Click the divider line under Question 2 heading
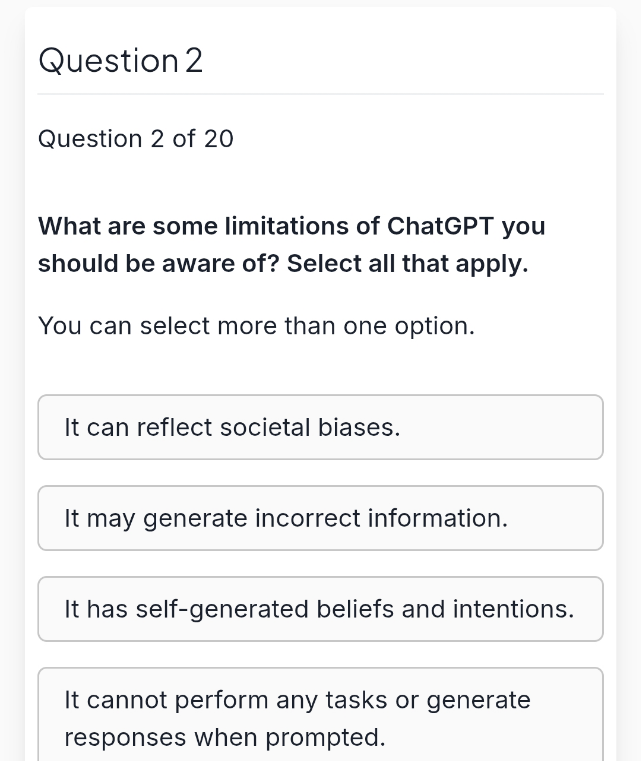 point(320,94)
